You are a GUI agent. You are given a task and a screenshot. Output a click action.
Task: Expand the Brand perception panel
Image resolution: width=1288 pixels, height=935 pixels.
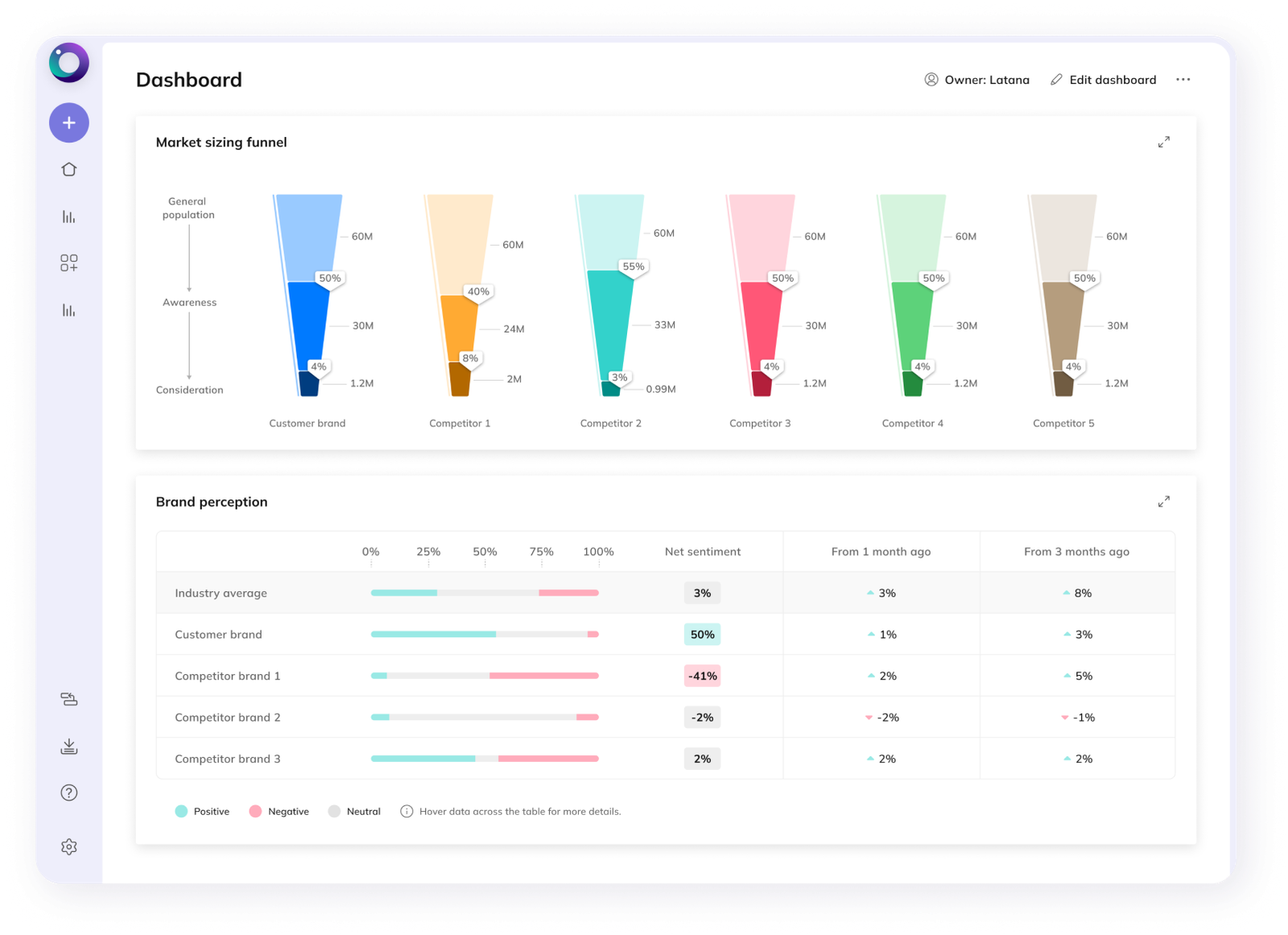pos(1163,502)
